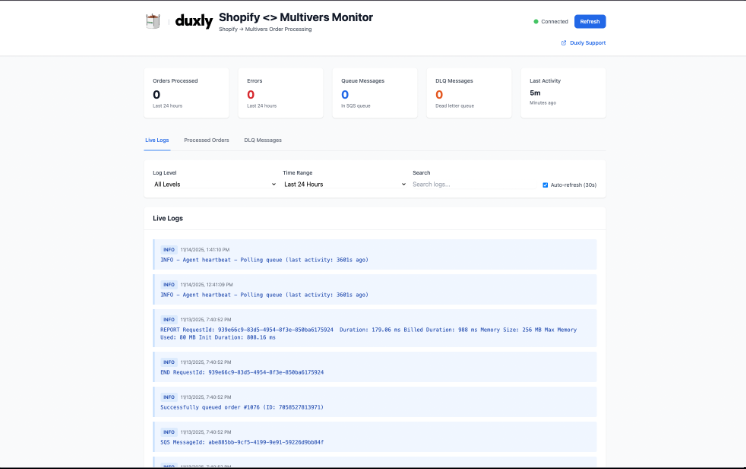Click the heartbeat message logged at 12:41:09 PM
The width and height of the screenshot is (746, 469).
[264, 295]
